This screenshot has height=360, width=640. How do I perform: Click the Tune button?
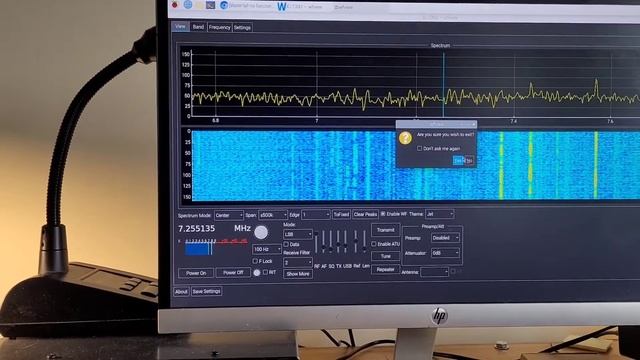pos(385,256)
